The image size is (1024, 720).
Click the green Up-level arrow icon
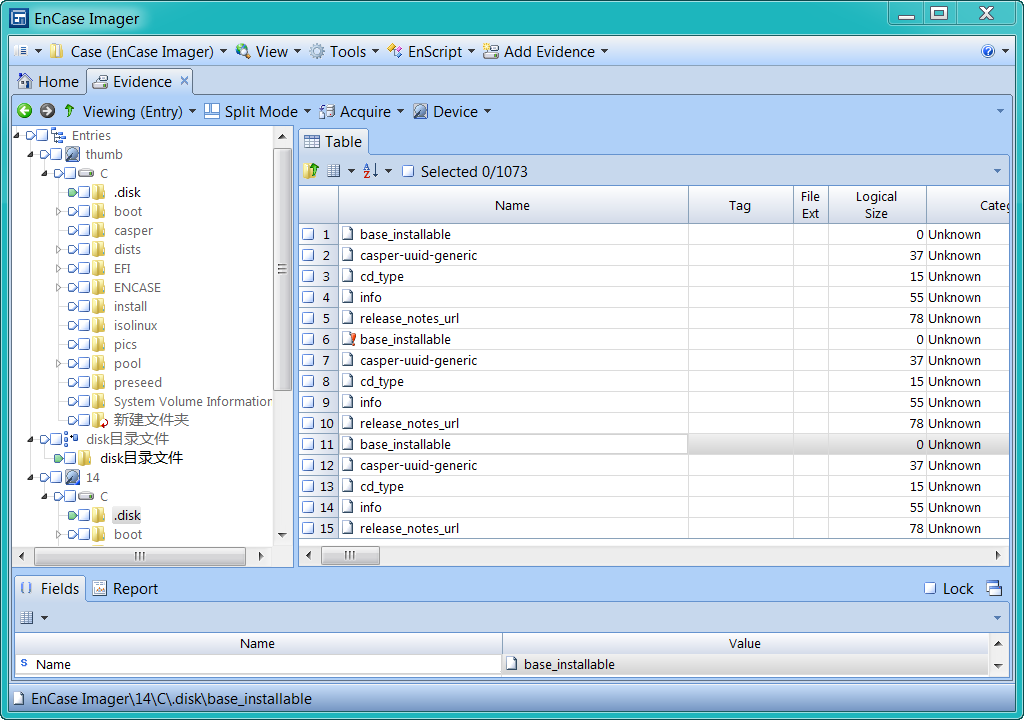(x=69, y=111)
